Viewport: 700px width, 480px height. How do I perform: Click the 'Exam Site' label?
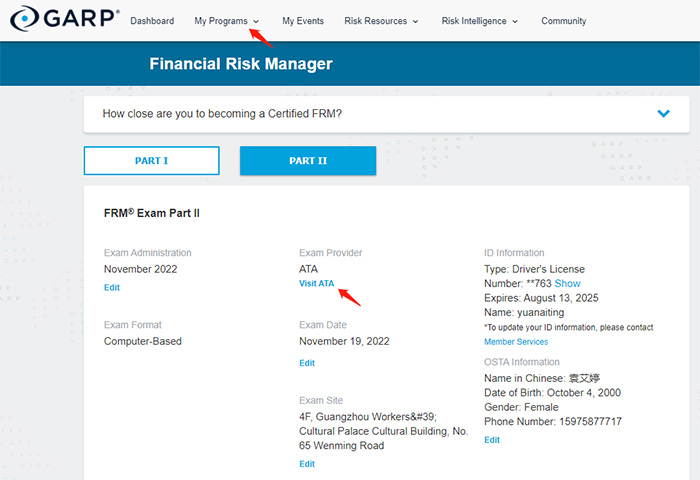click(321, 401)
